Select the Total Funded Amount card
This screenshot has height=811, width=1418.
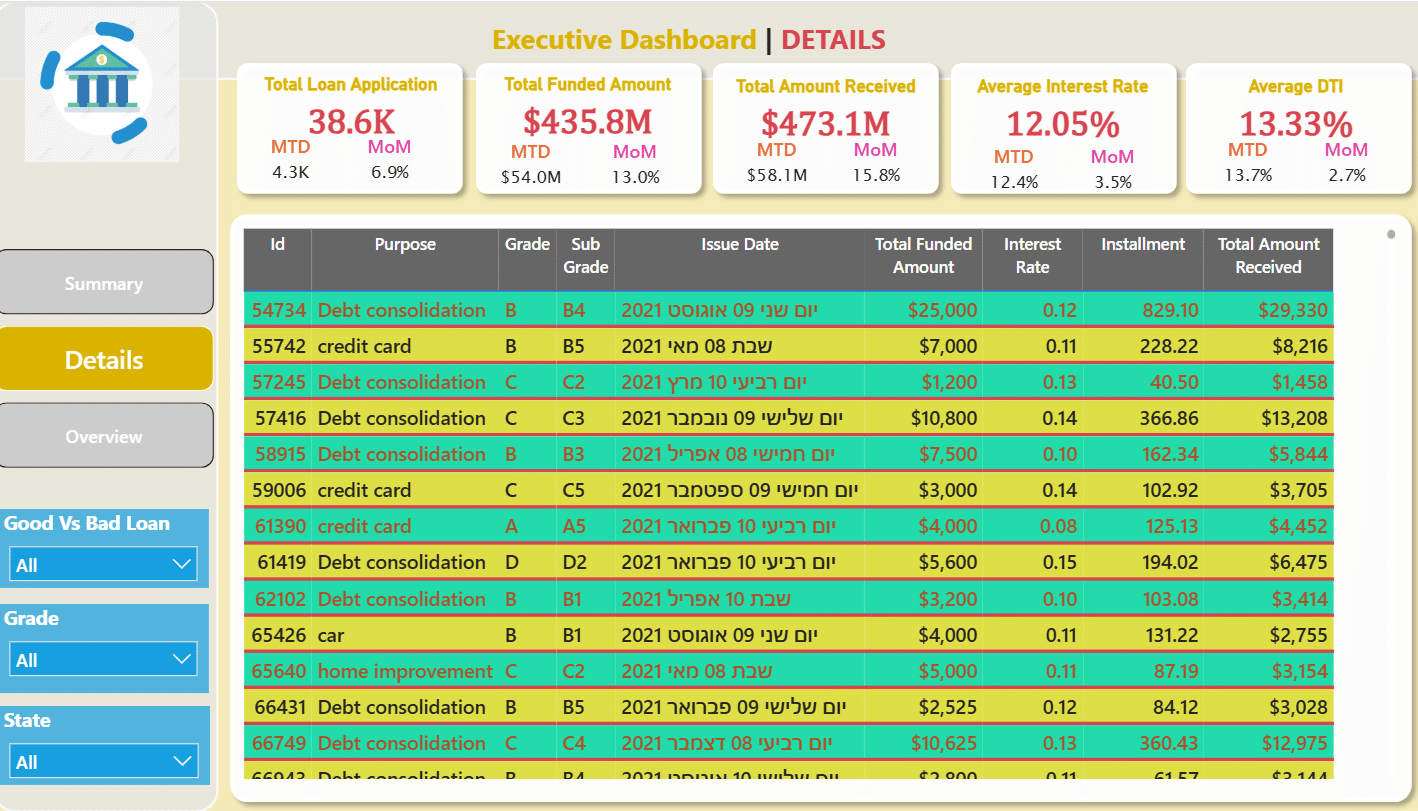tap(588, 129)
